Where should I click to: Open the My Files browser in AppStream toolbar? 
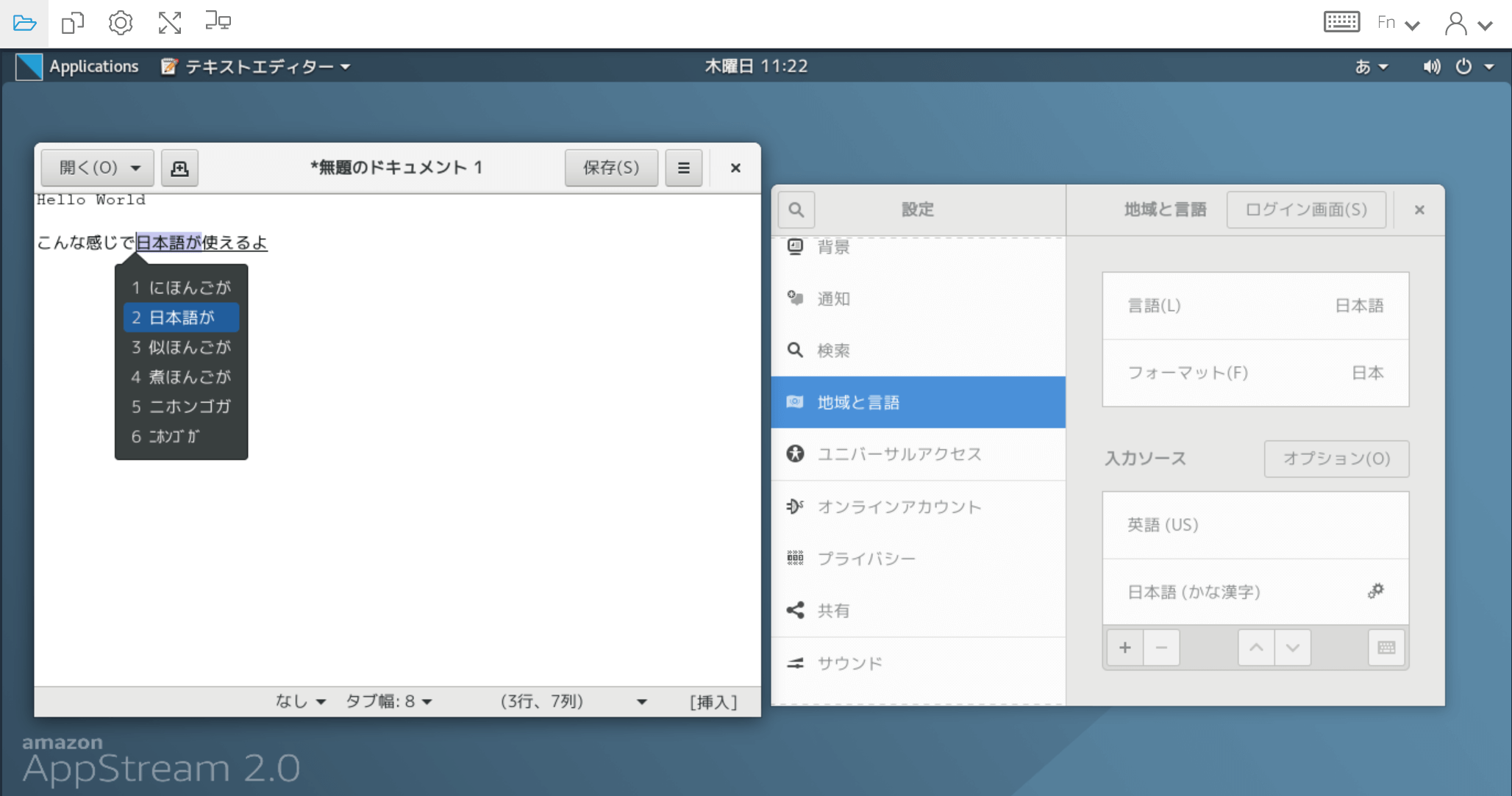[x=24, y=22]
